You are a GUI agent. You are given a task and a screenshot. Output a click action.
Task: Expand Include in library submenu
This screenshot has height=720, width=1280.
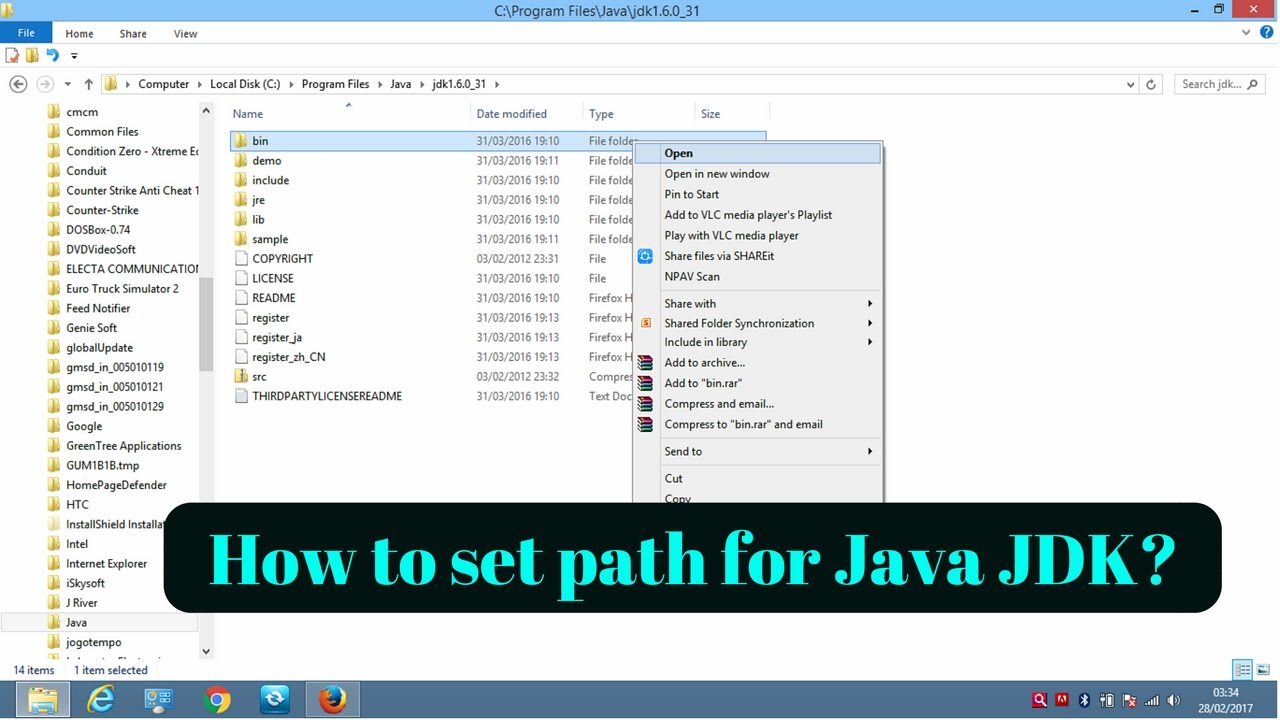(870, 342)
